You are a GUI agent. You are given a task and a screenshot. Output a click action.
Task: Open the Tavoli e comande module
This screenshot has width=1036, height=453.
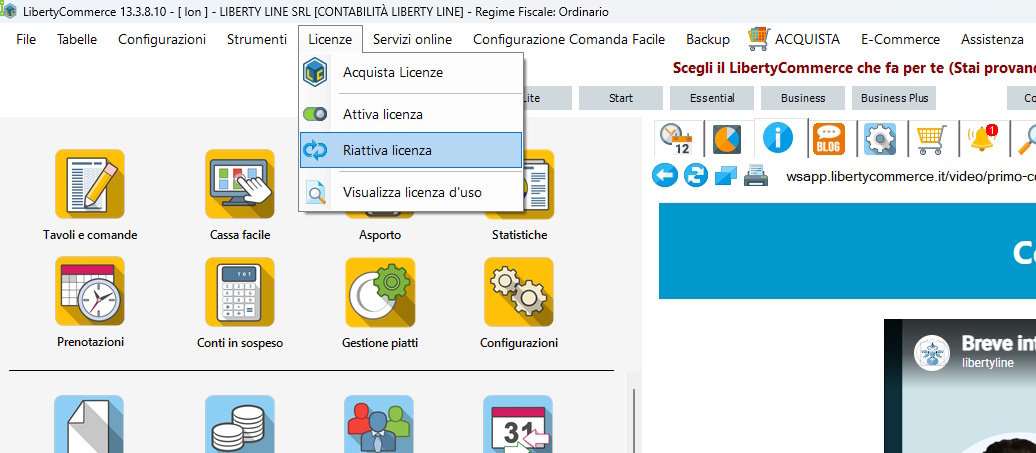(x=90, y=184)
